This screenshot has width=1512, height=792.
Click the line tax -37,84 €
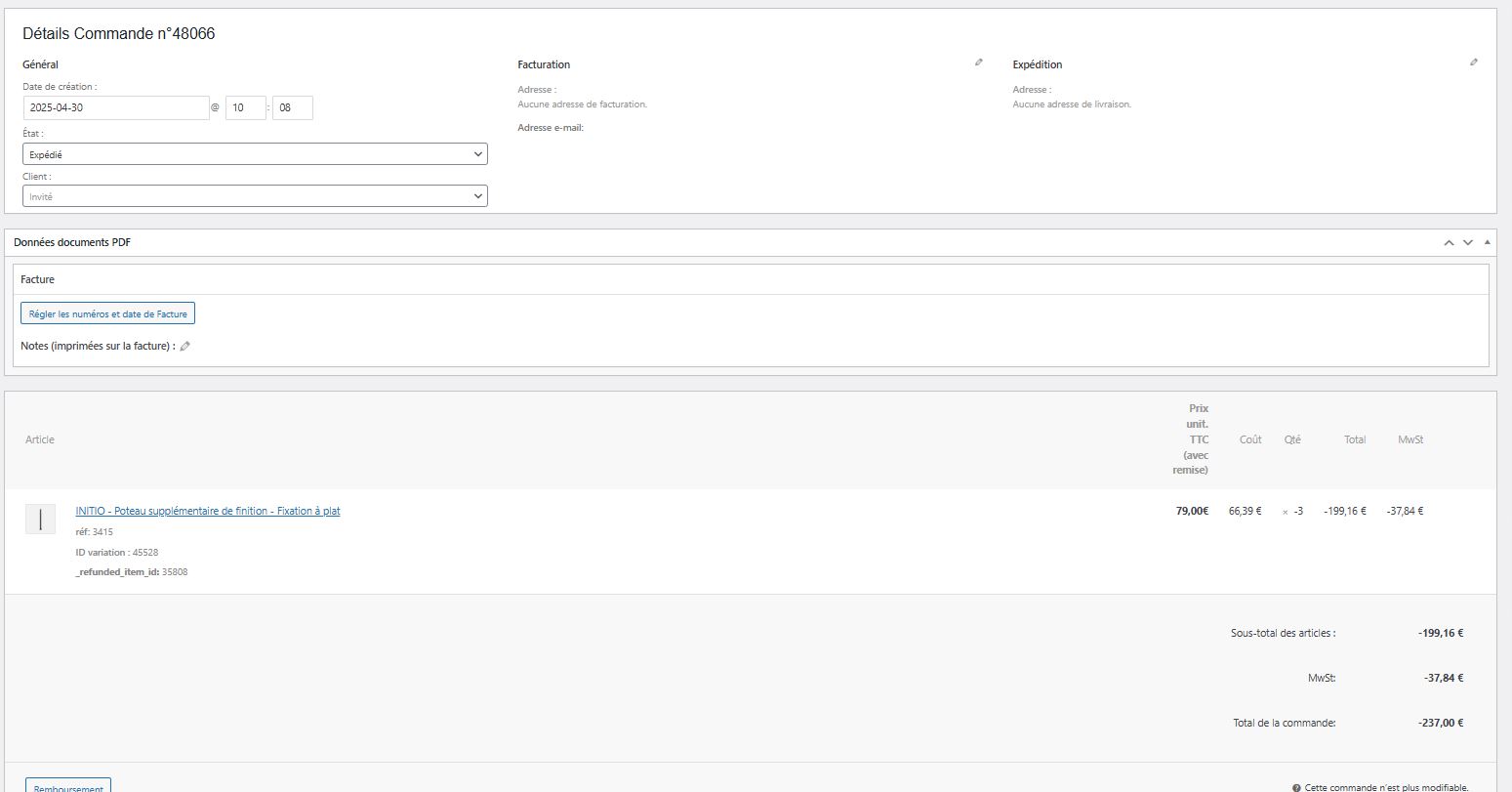(1405, 511)
